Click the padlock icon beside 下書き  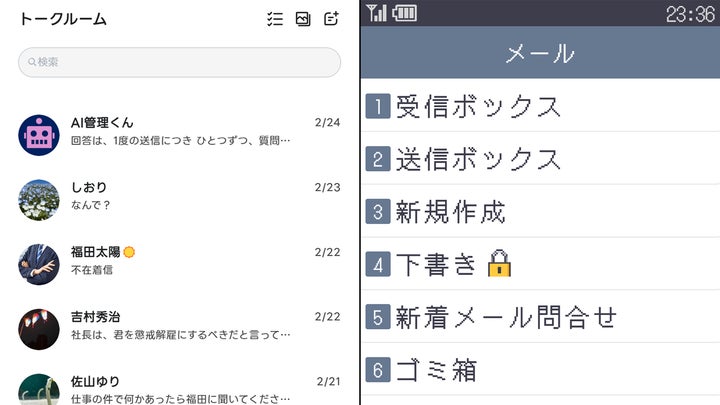coord(499,264)
